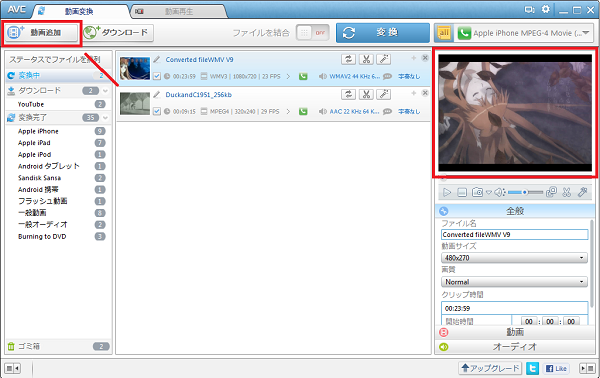The width and height of the screenshot is (600, 378).
Task: Click the ダウンロード download button
Action: pyautogui.click(x=118, y=33)
